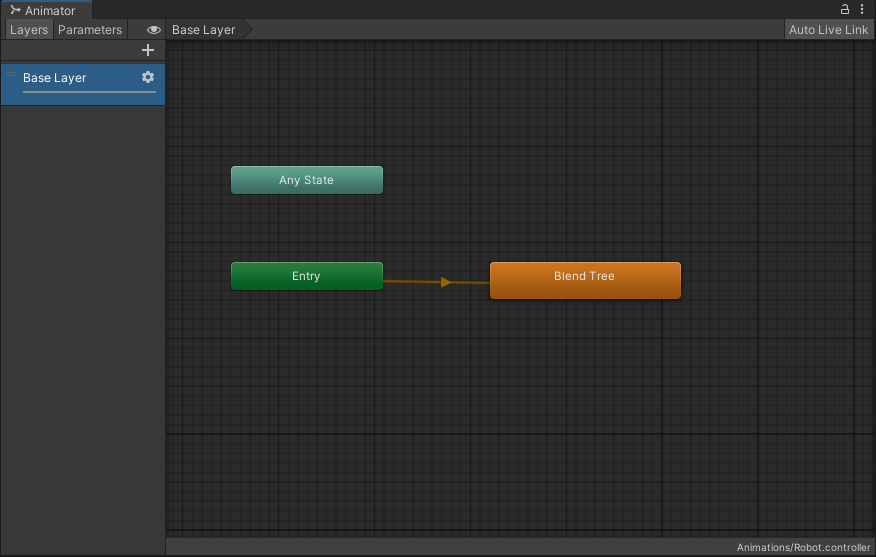Image resolution: width=876 pixels, height=557 pixels.
Task: Select the Entry node
Action: 307,276
